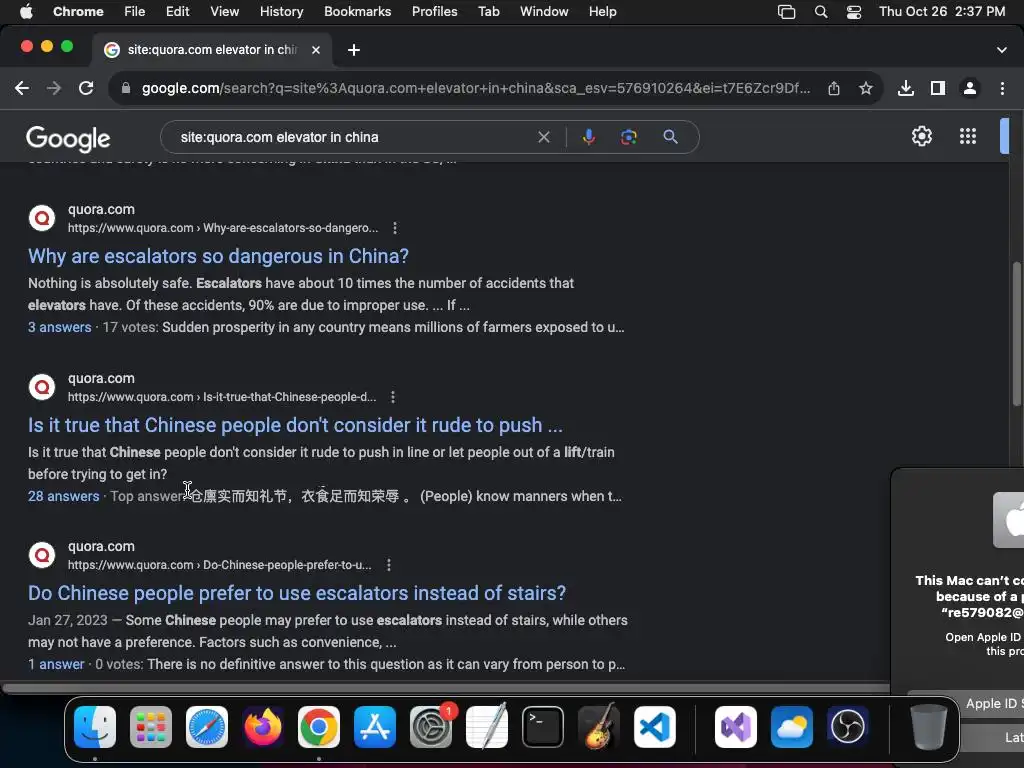Open the Edit menu
Image resolution: width=1024 pixels, height=768 pixels.
tap(177, 12)
